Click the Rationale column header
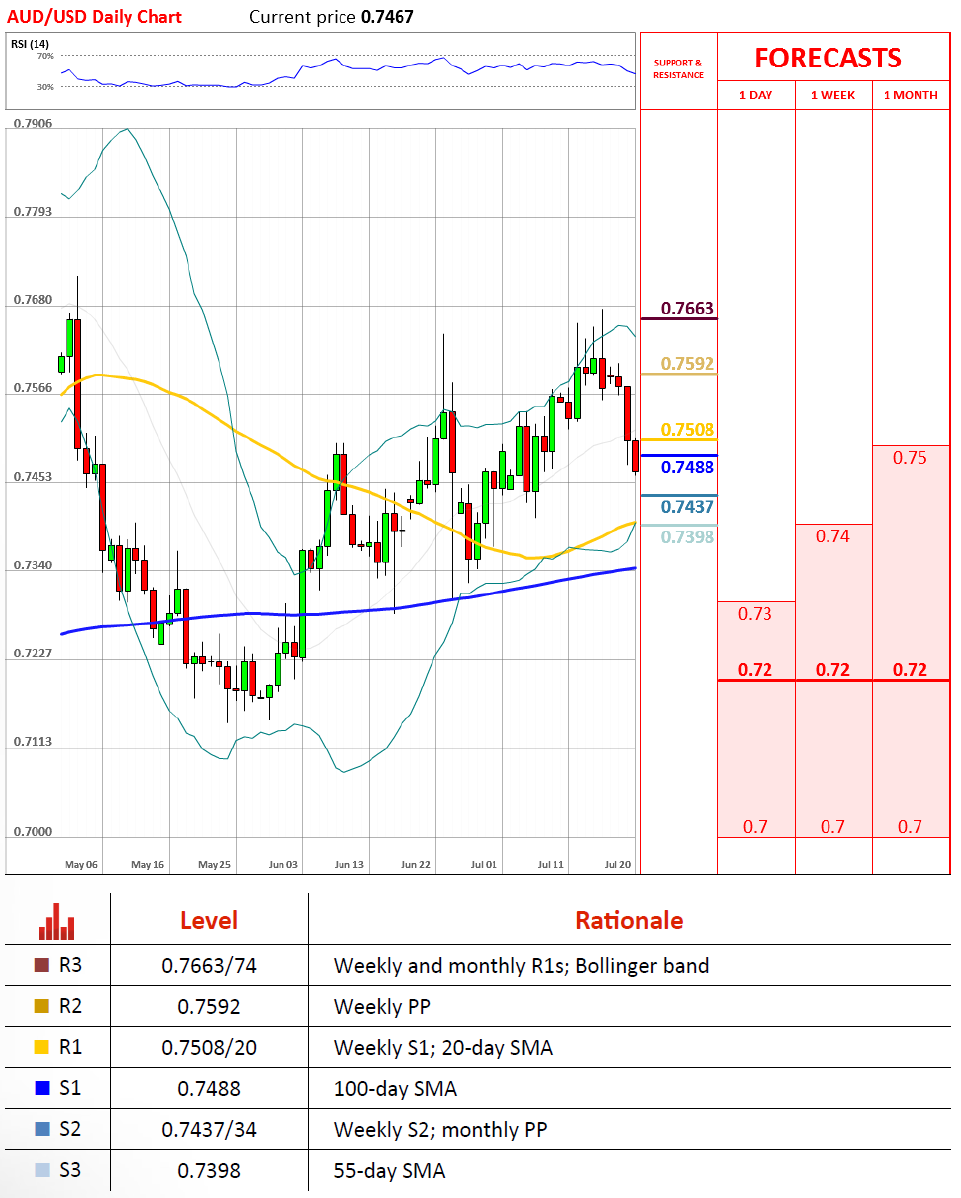 click(628, 920)
